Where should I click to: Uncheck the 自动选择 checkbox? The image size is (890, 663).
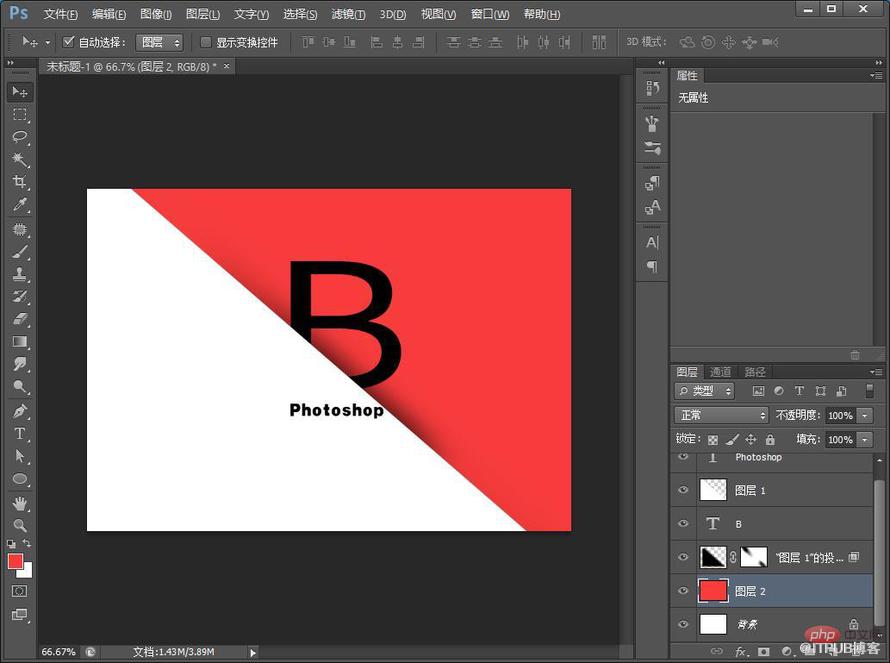pyautogui.click(x=69, y=43)
